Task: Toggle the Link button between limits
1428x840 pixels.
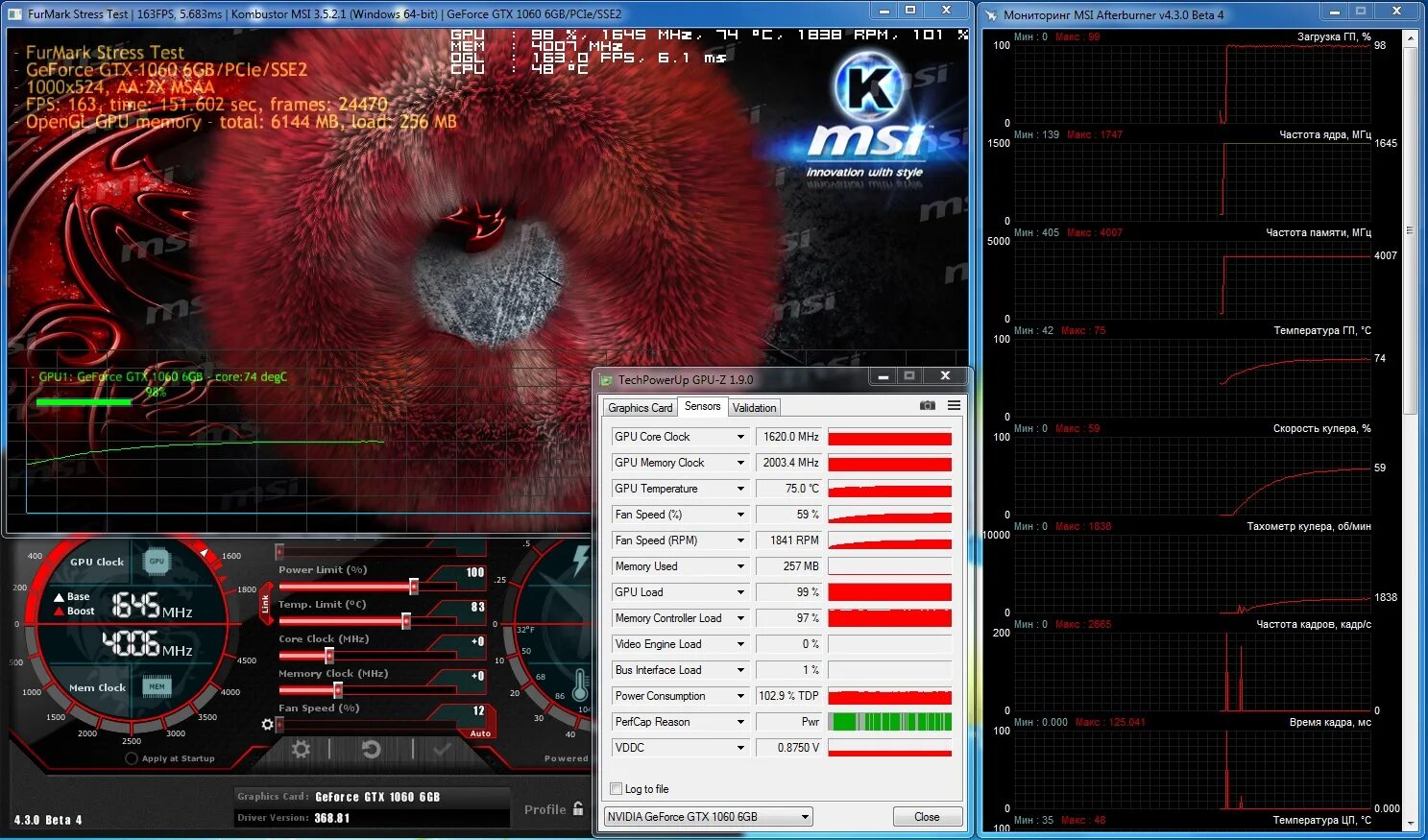Action: tap(266, 605)
